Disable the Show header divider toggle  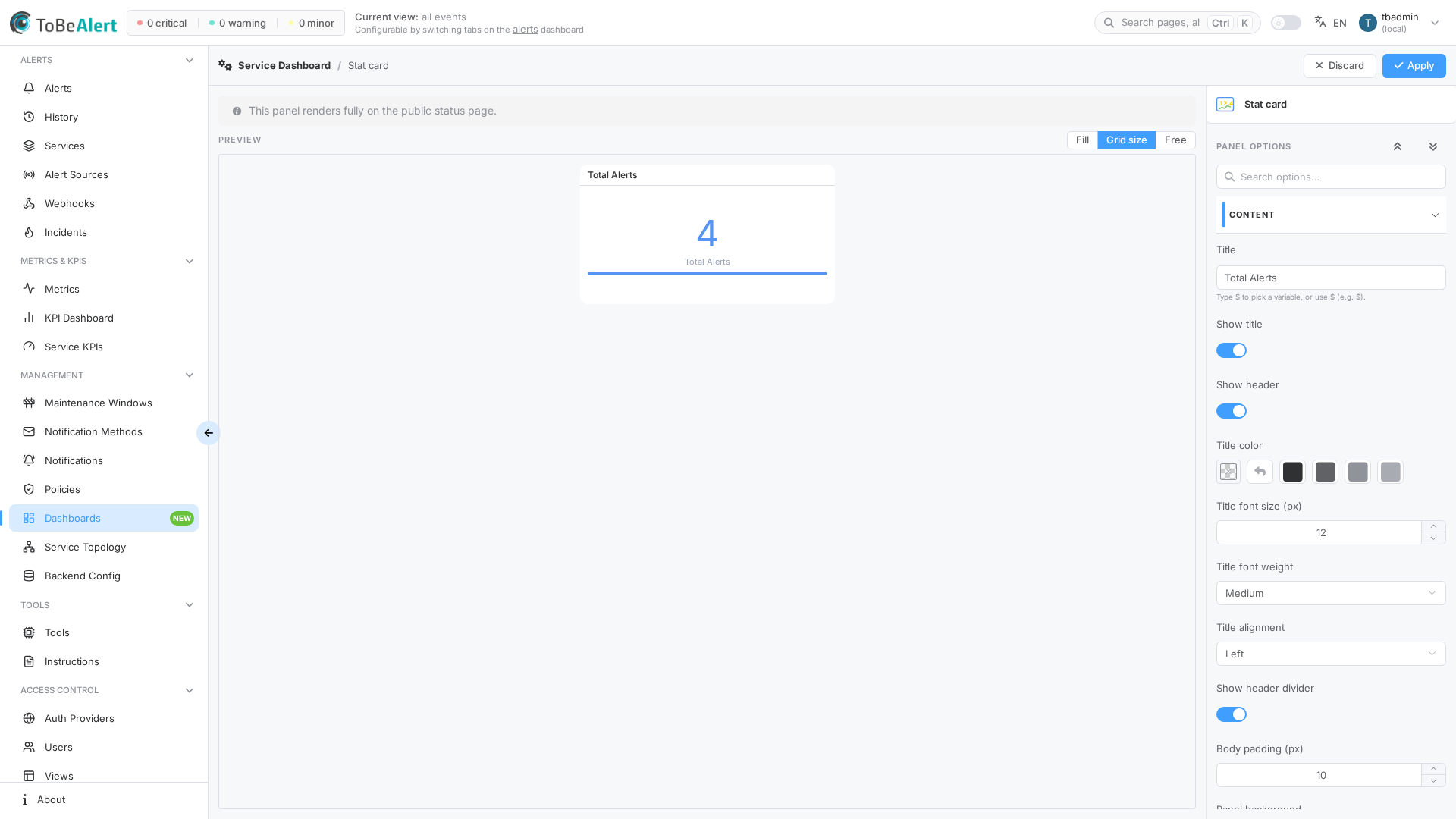(1232, 714)
